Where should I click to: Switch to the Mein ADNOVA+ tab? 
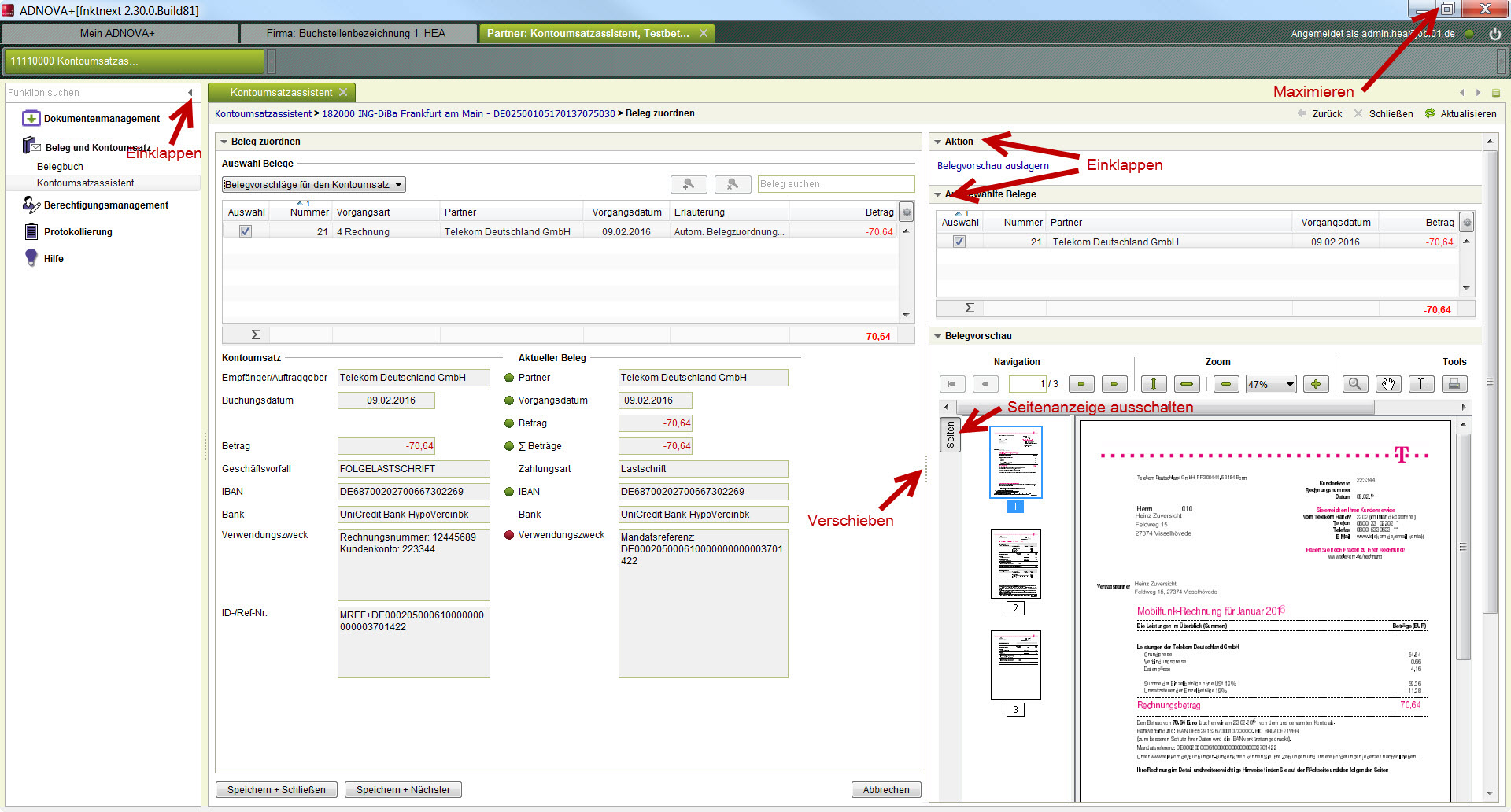[118, 33]
